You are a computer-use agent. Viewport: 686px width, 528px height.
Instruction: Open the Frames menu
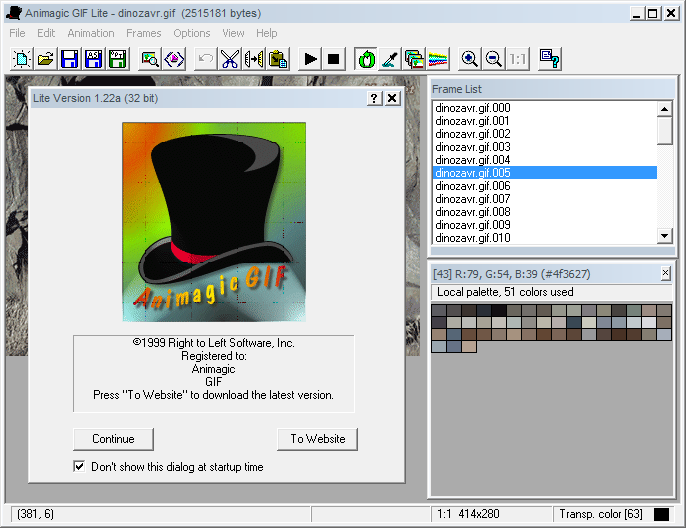coord(144,33)
